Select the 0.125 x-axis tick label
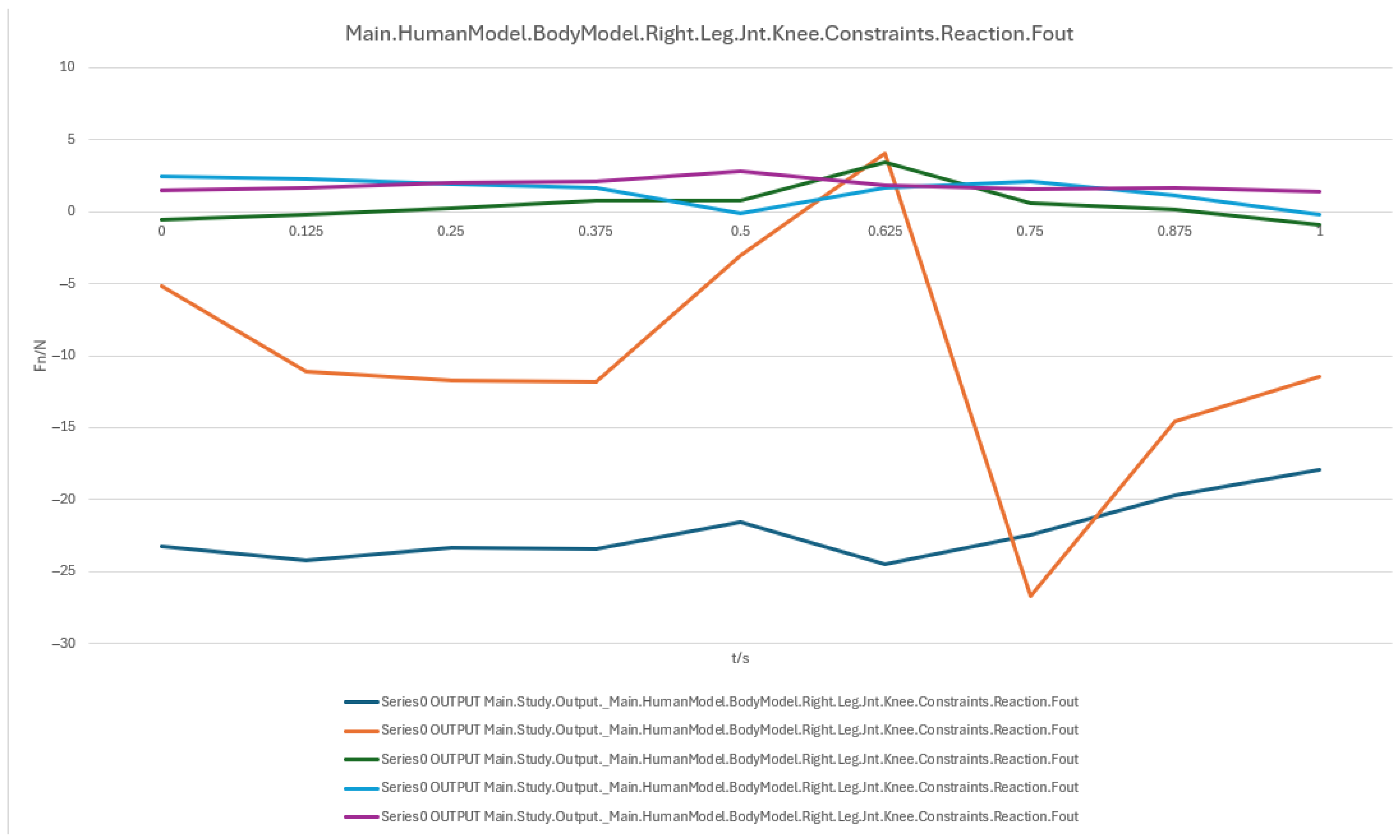 coord(306,231)
